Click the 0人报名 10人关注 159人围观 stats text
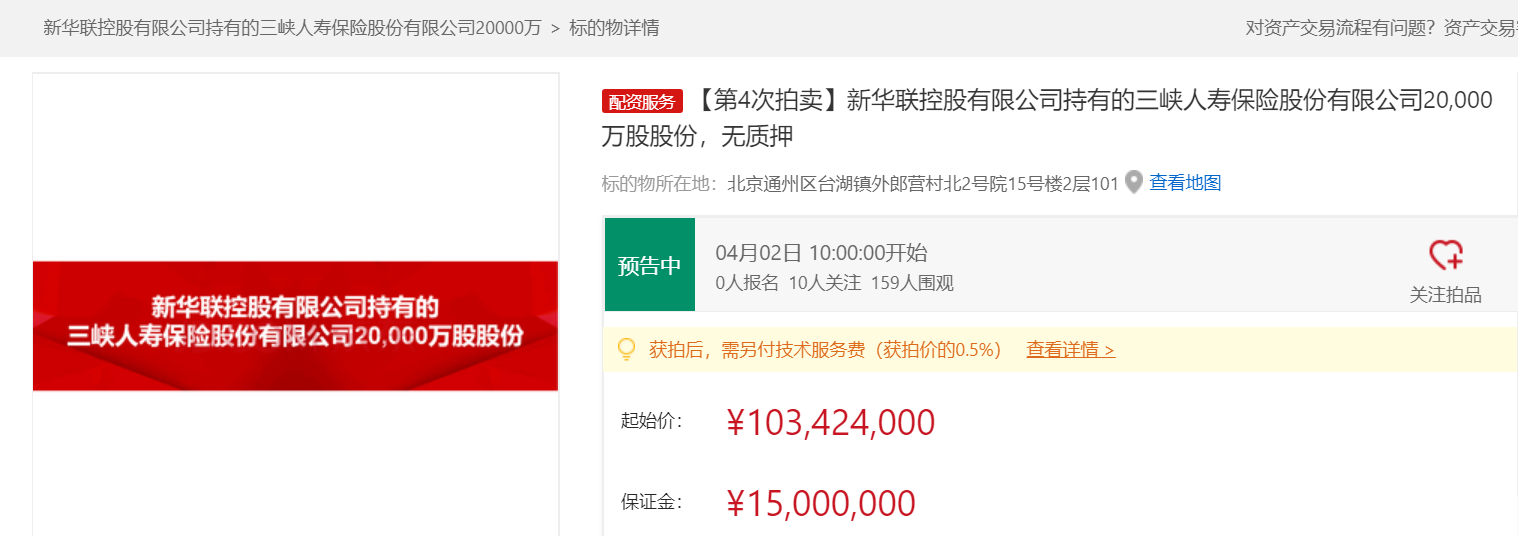 (x=834, y=283)
